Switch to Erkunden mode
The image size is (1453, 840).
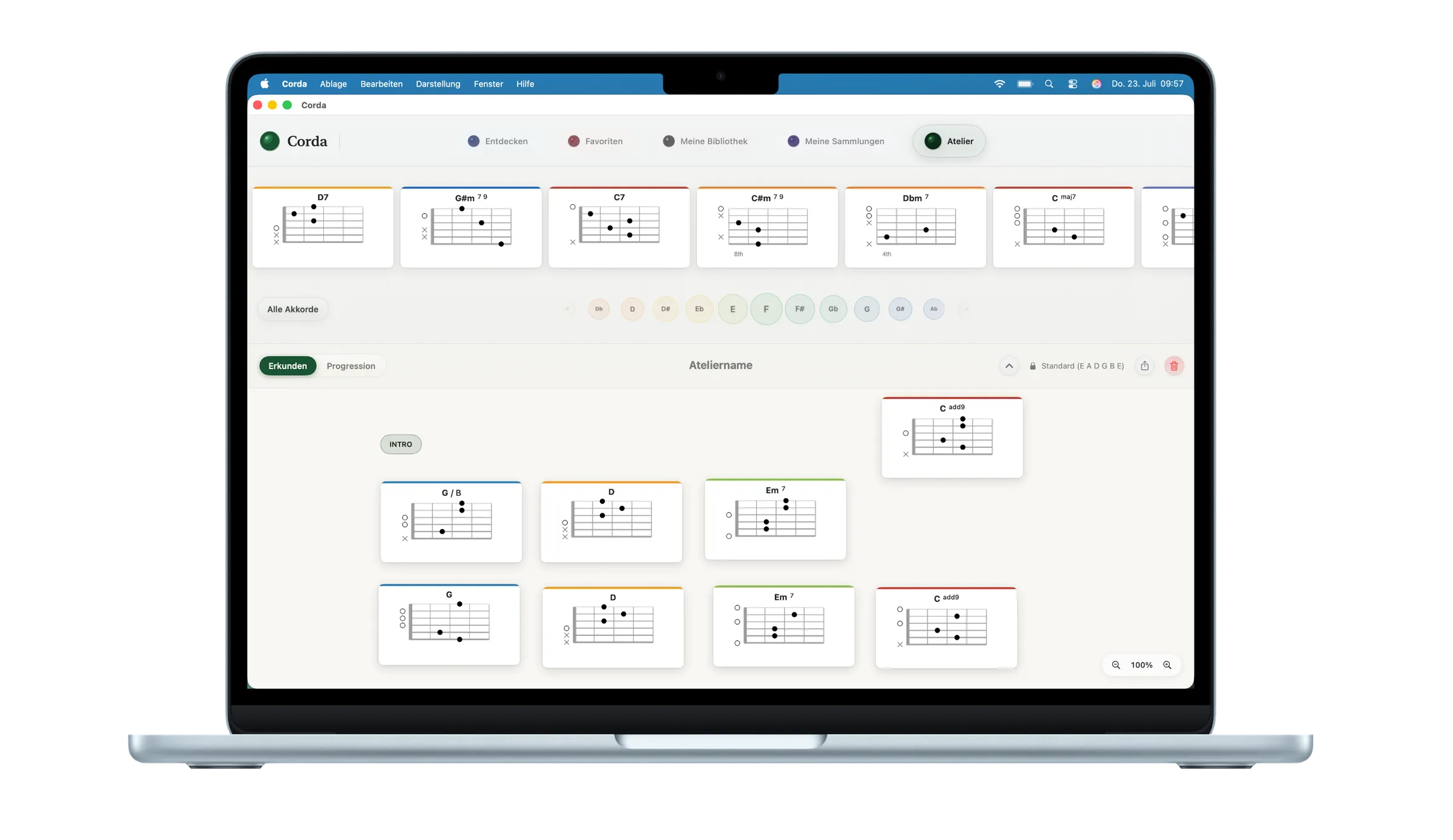(x=288, y=366)
